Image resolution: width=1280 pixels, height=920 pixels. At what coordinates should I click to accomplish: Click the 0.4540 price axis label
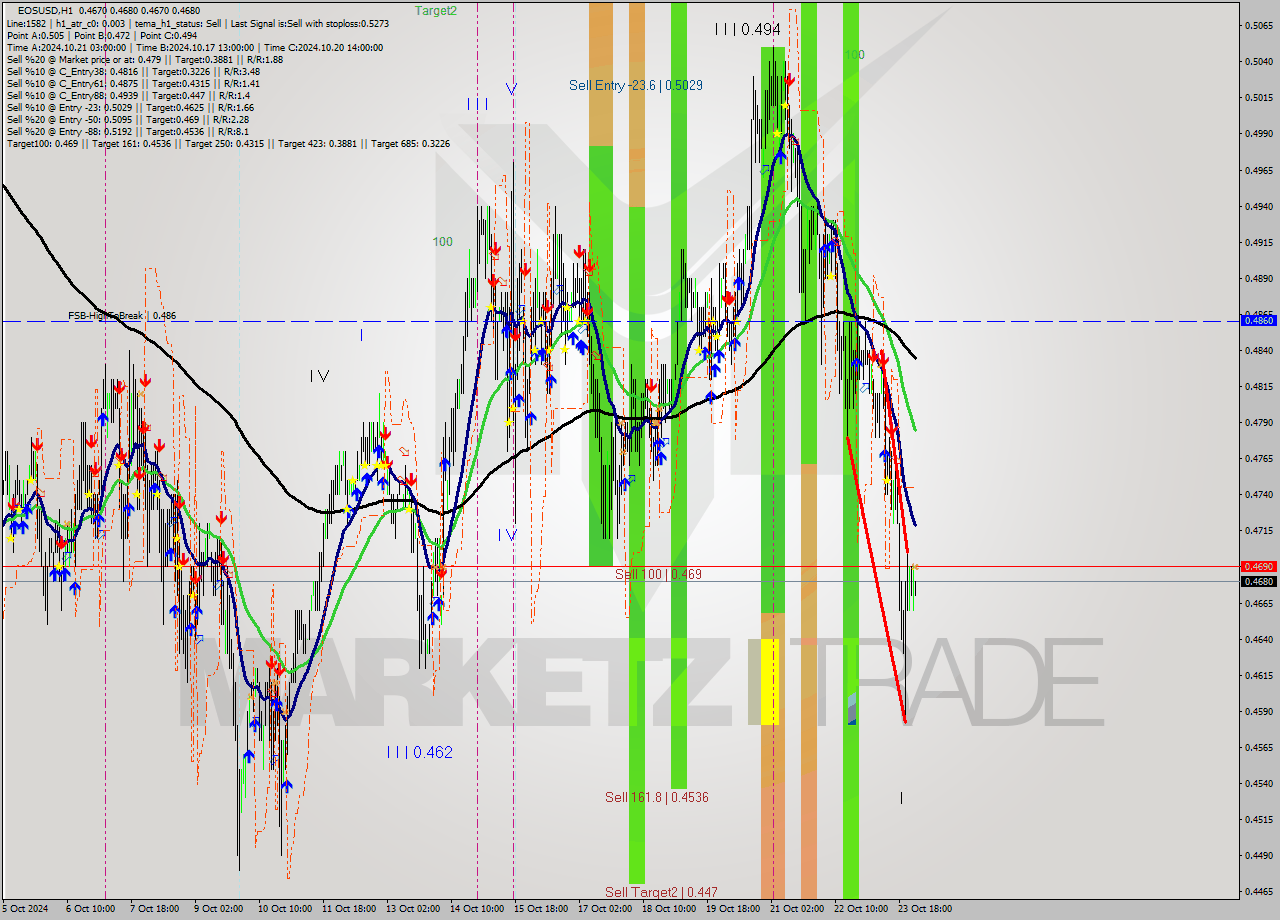1257,783
